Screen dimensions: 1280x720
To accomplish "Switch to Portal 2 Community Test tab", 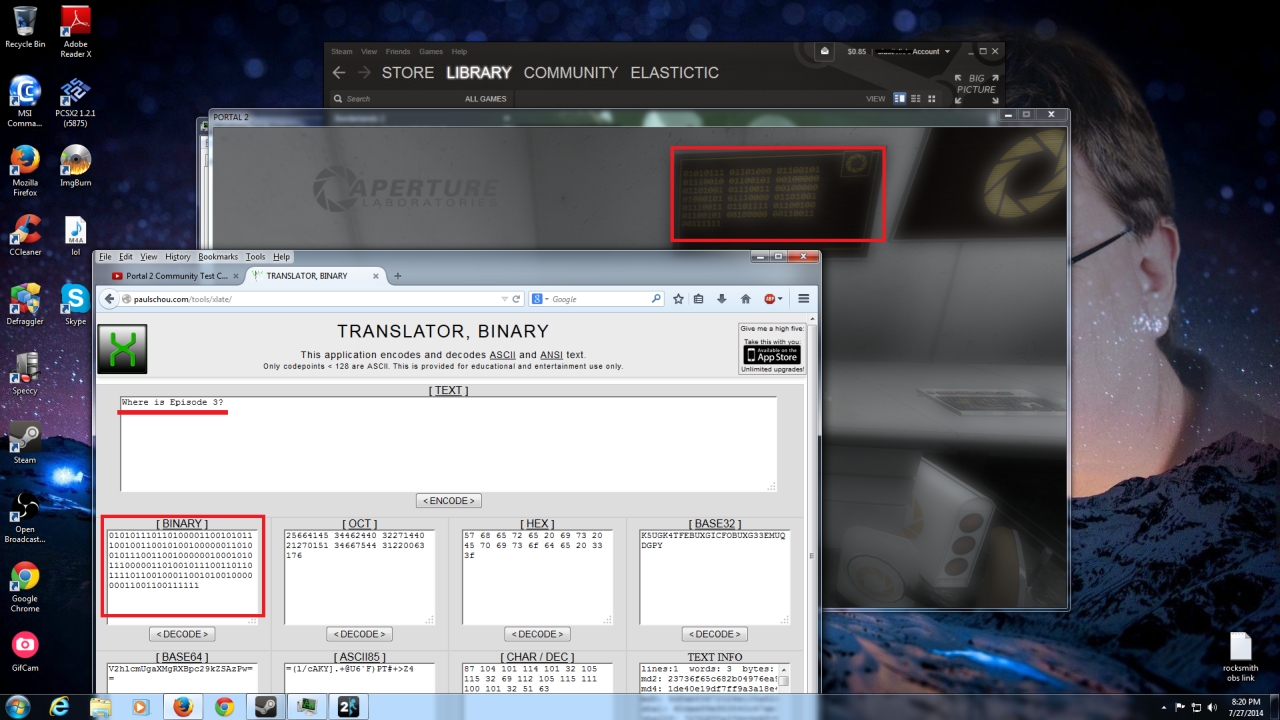I will tap(175, 276).
